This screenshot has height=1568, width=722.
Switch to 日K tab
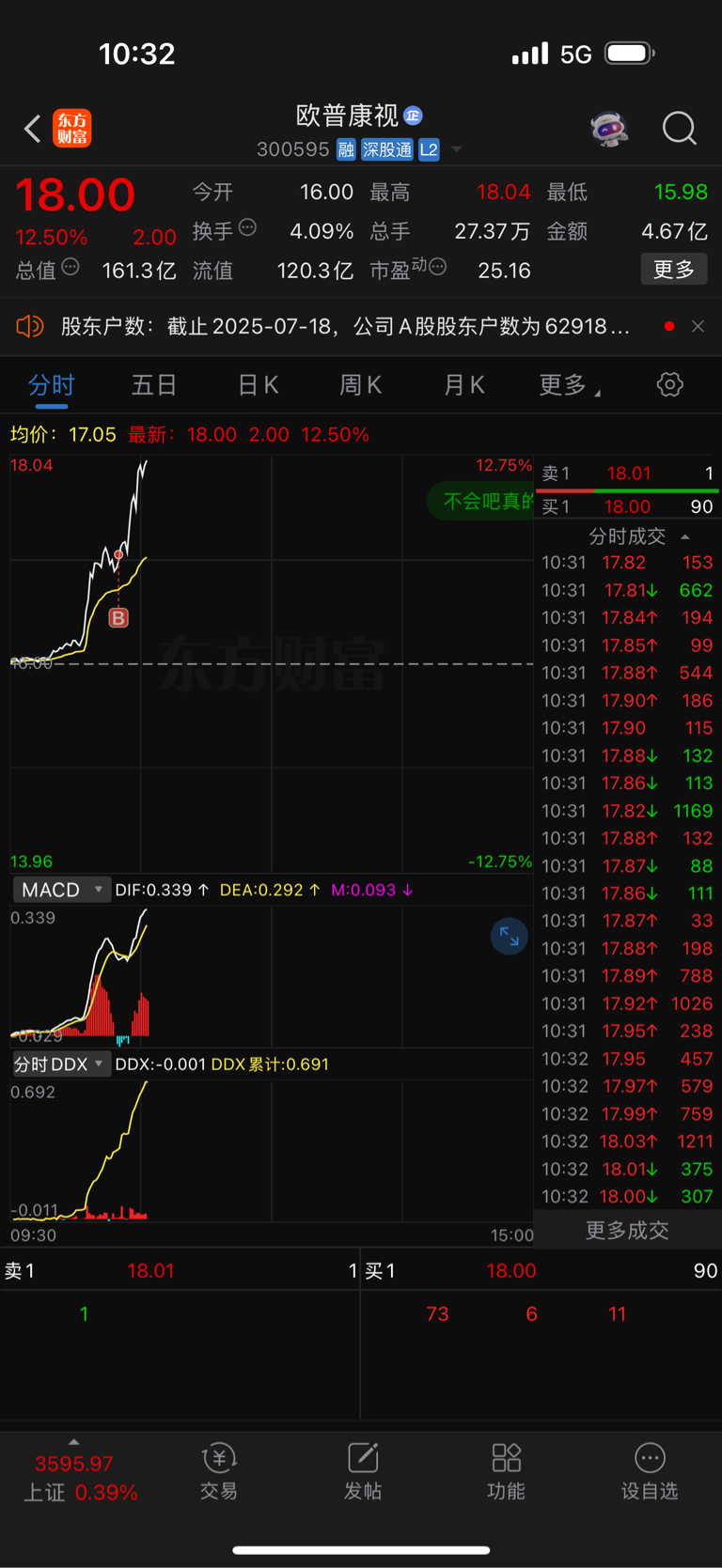tap(258, 384)
